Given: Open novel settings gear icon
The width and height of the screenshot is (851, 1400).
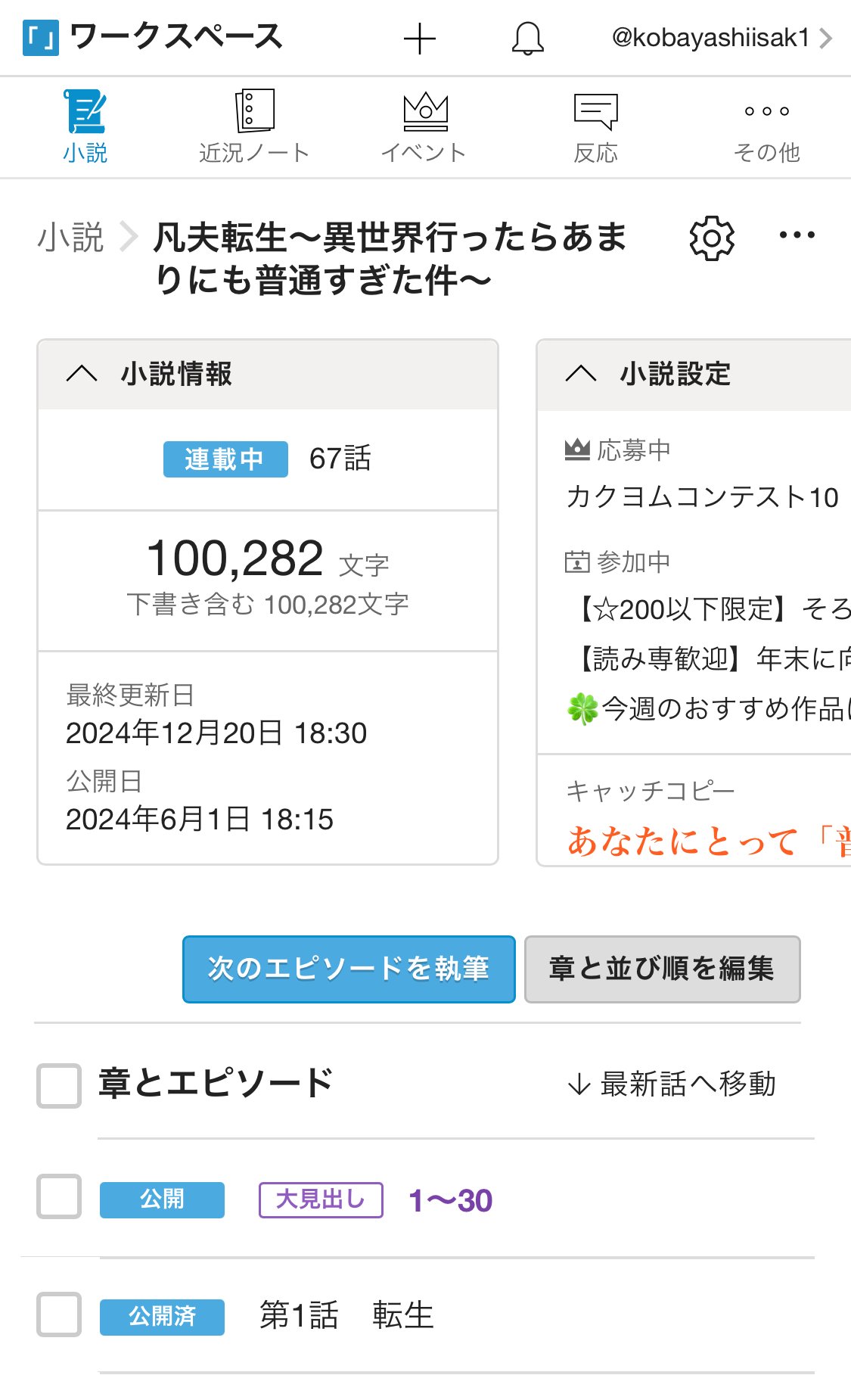Looking at the screenshot, I should [711, 238].
